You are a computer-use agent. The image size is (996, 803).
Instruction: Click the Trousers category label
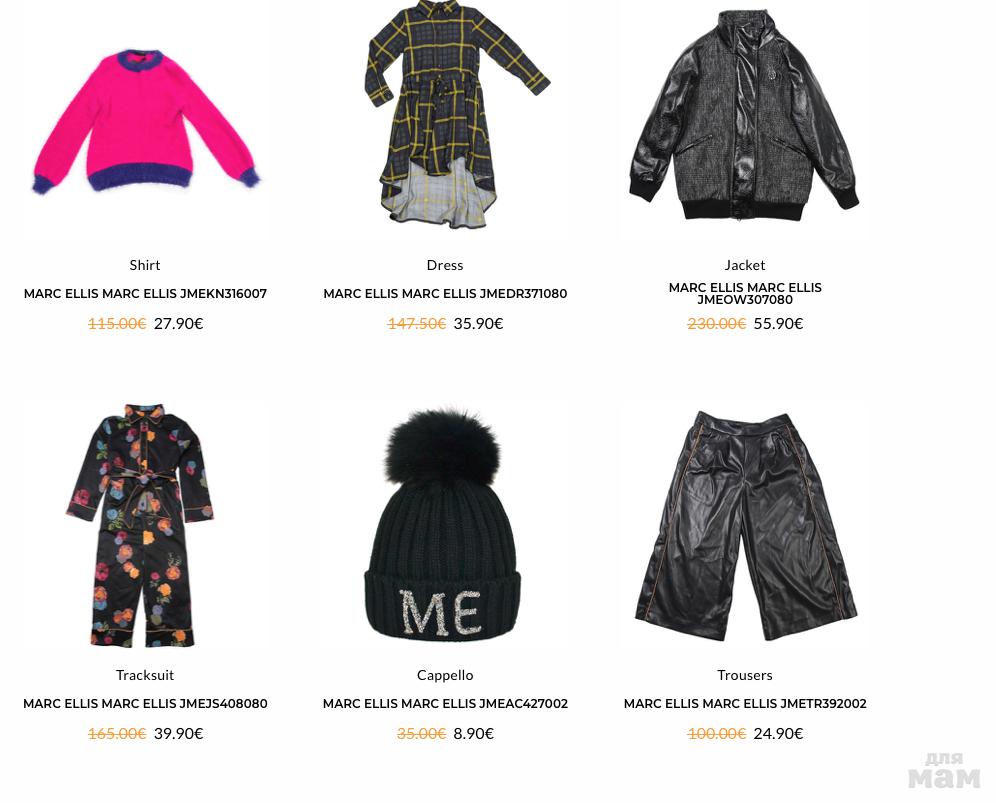click(x=744, y=675)
